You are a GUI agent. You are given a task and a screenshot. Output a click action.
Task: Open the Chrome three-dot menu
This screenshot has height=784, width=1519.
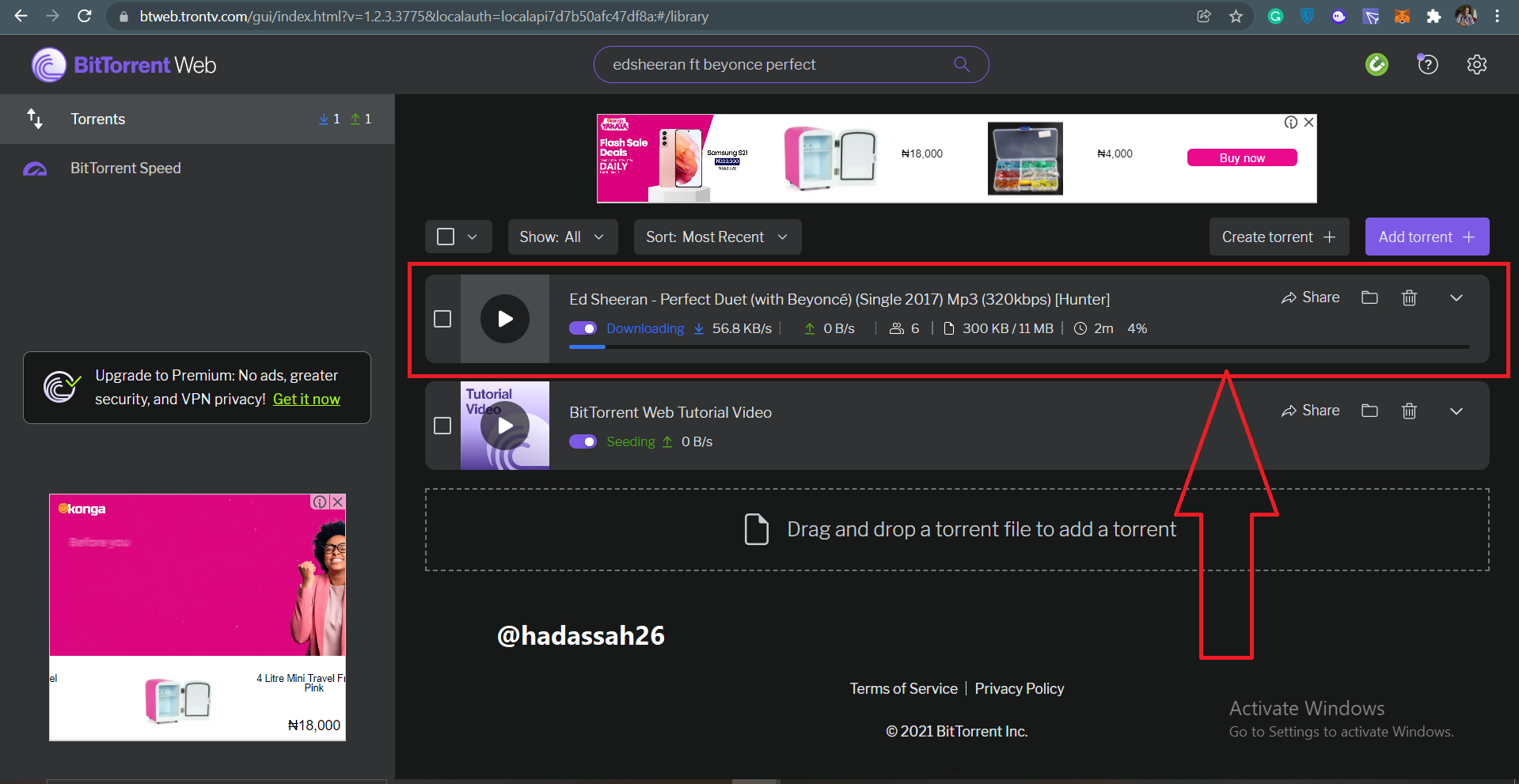(1497, 16)
